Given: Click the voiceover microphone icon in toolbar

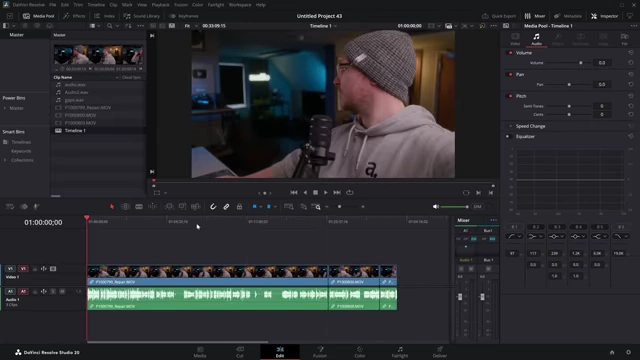Looking at the screenshot, I should (x=36, y=207).
